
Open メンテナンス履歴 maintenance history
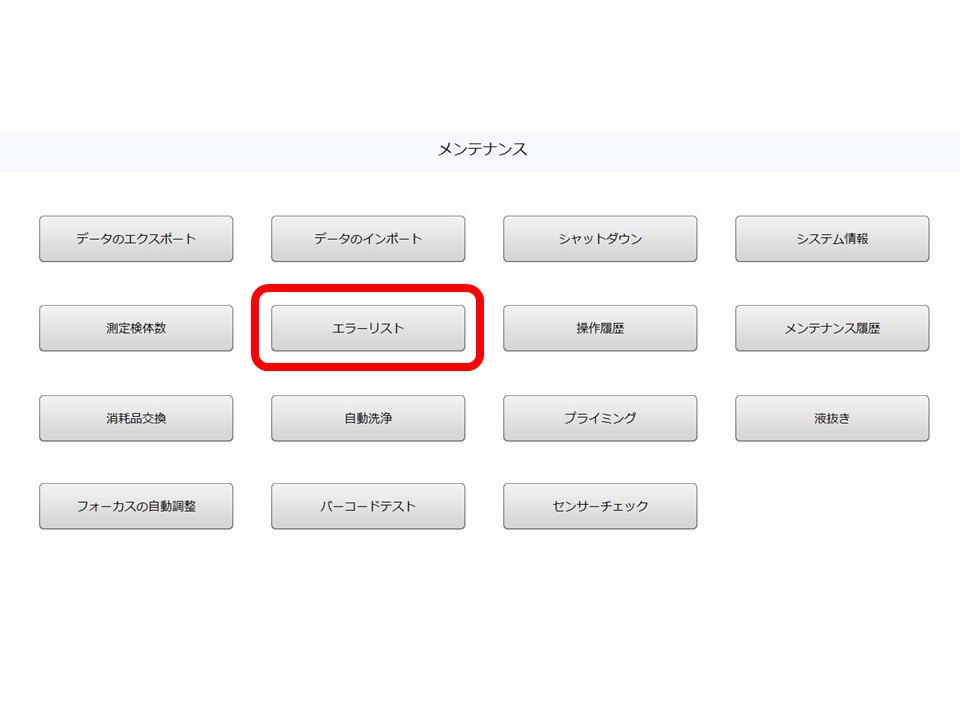coord(832,326)
